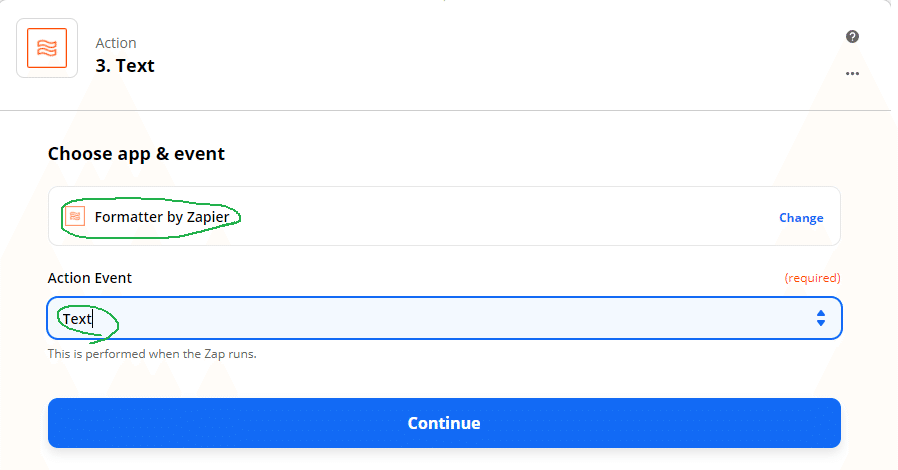Screen dimensions: 898x470
Task: Select the "3. Text" step title
Action: pyautogui.click(x=125, y=67)
